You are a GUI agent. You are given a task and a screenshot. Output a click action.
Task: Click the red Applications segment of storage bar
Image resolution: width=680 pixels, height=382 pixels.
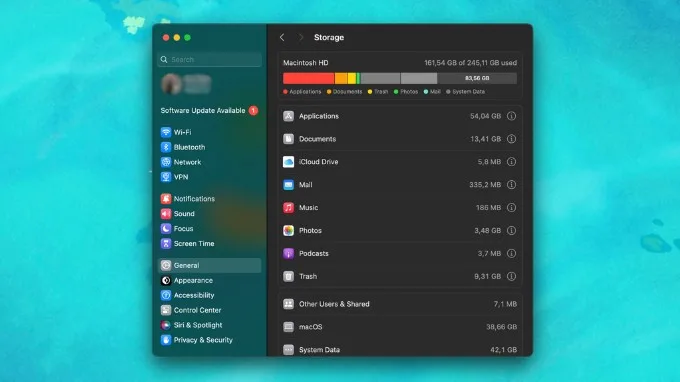pos(309,78)
